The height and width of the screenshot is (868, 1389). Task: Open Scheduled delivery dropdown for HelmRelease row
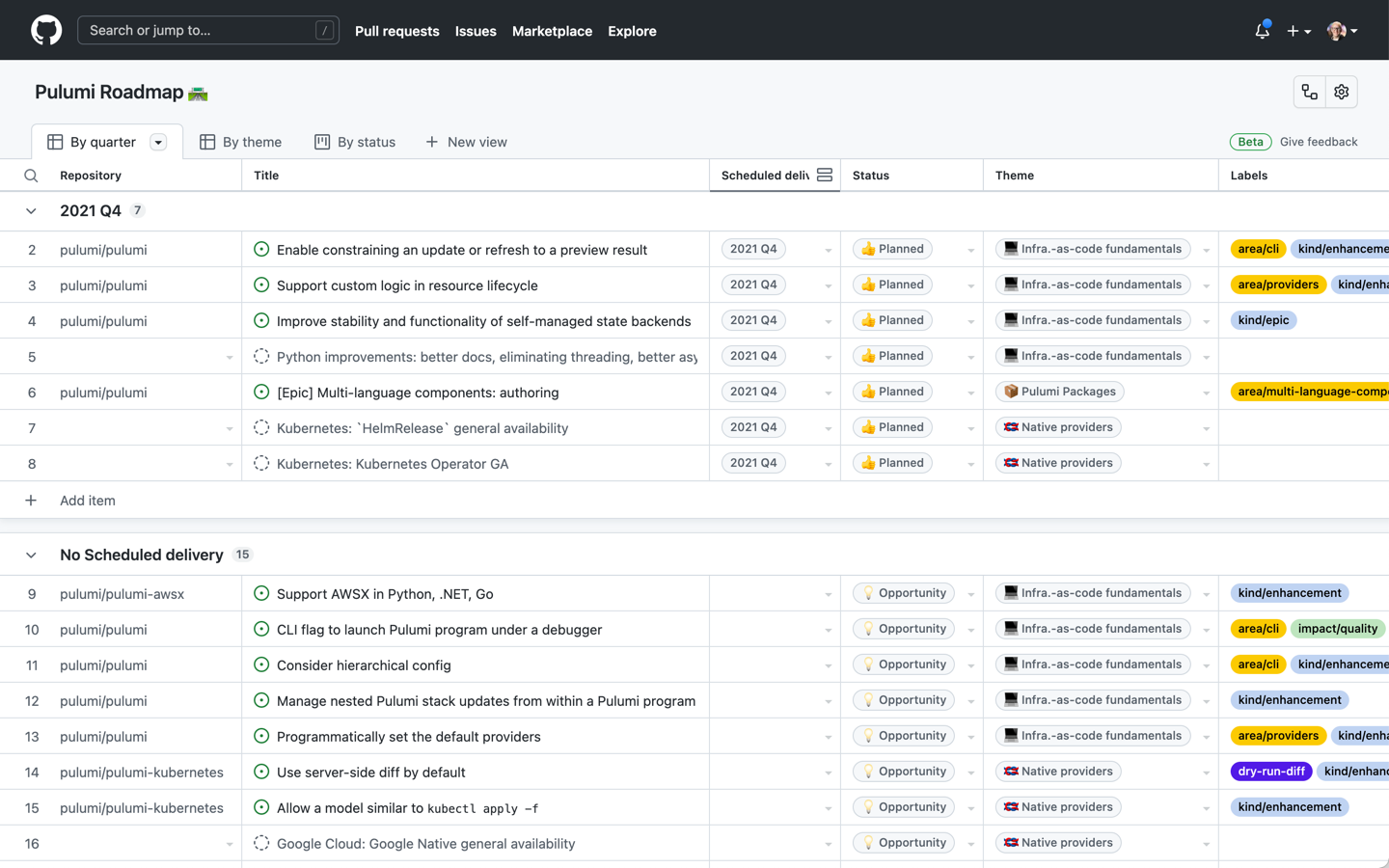click(828, 428)
